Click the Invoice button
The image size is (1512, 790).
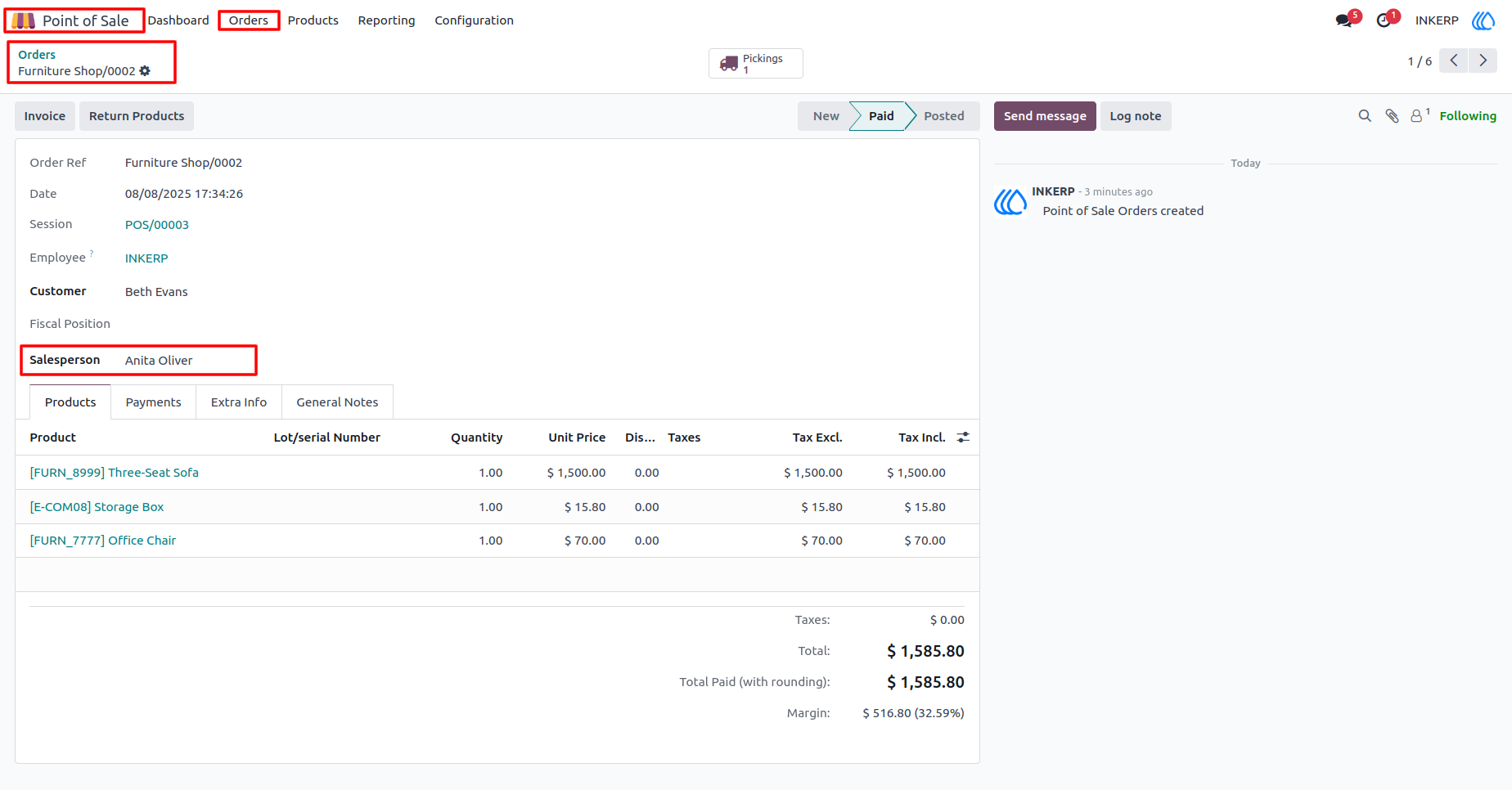45,116
